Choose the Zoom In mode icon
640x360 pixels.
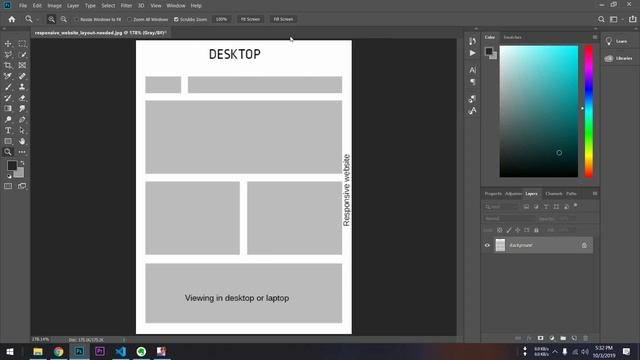[51, 19]
